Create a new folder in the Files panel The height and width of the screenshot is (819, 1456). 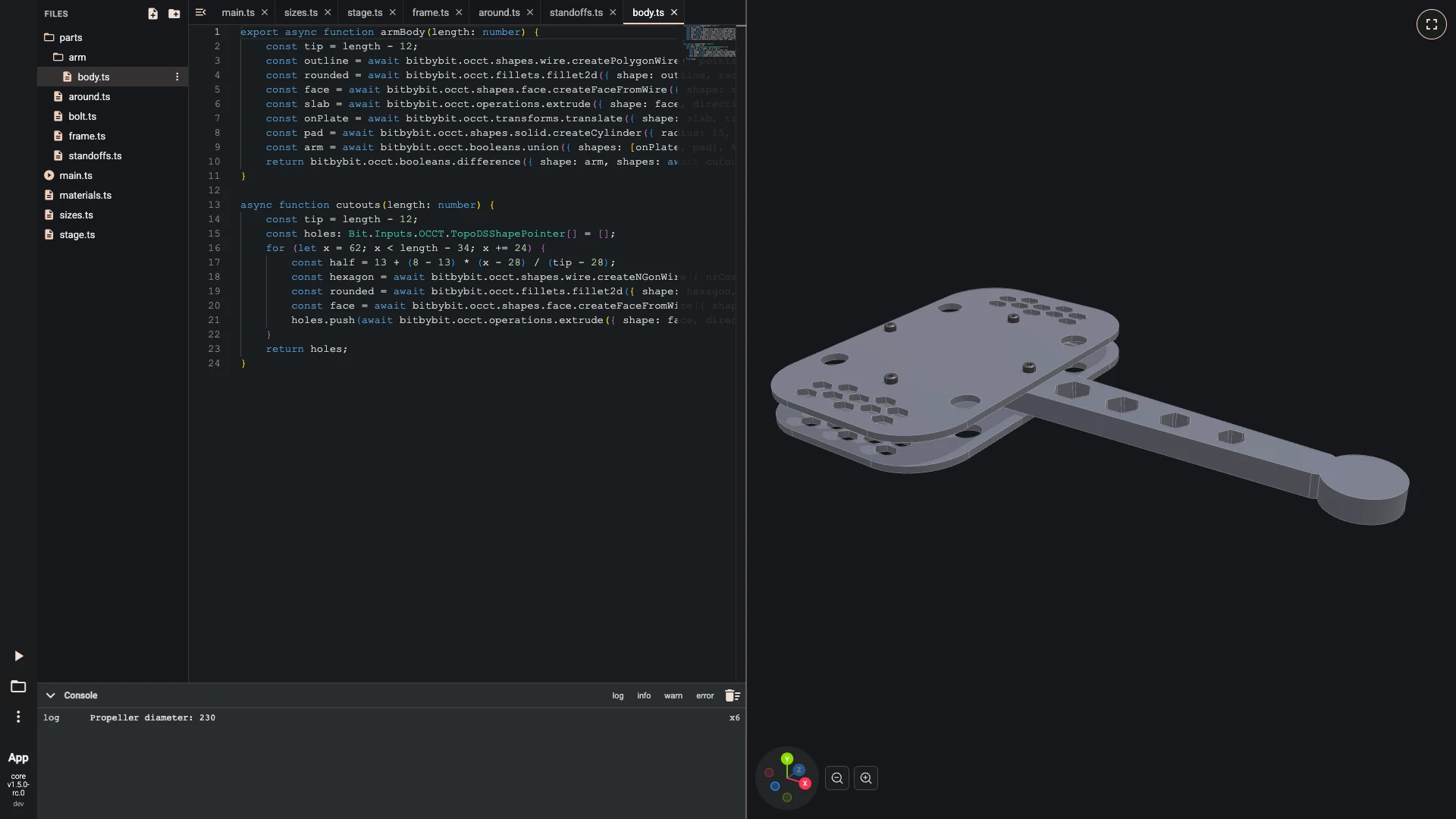tap(174, 14)
